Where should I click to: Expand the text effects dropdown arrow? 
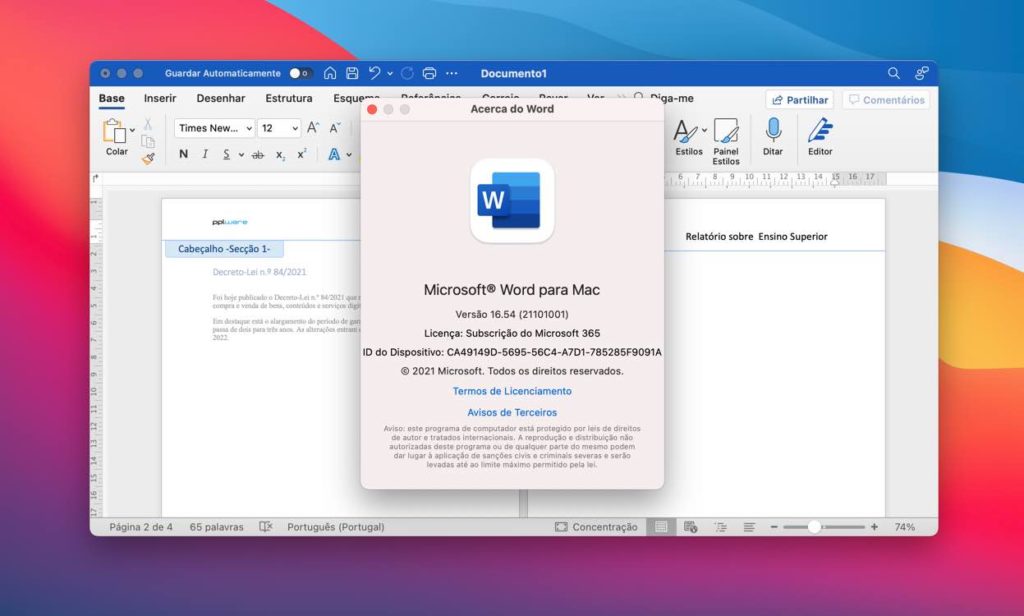tap(349, 155)
